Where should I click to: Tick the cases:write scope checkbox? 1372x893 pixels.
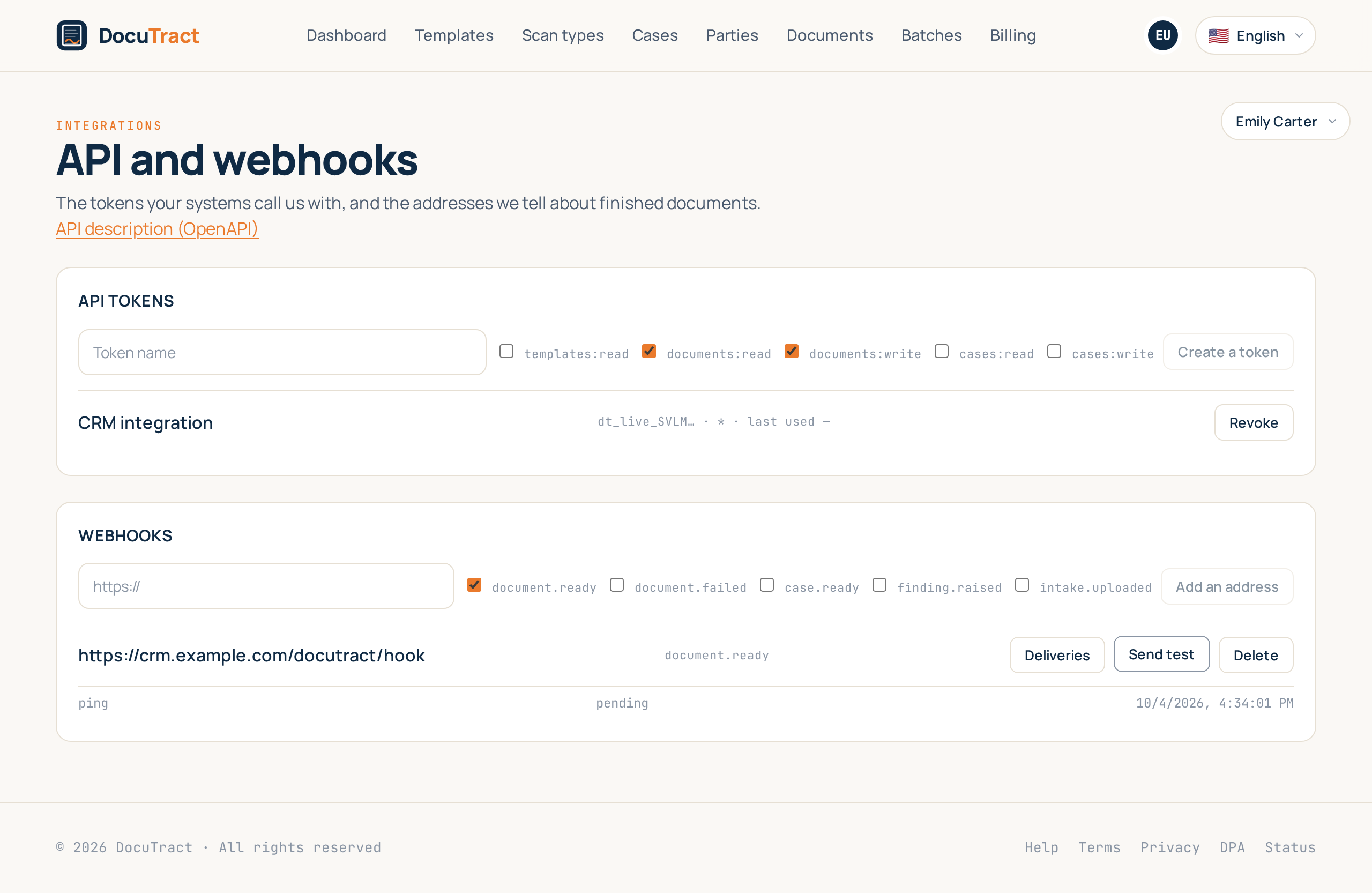pyautogui.click(x=1054, y=351)
